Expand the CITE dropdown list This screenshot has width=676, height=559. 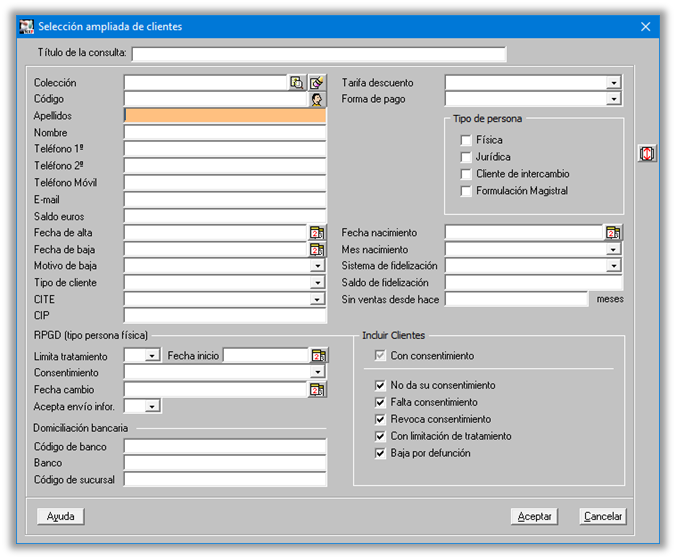[317, 300]
